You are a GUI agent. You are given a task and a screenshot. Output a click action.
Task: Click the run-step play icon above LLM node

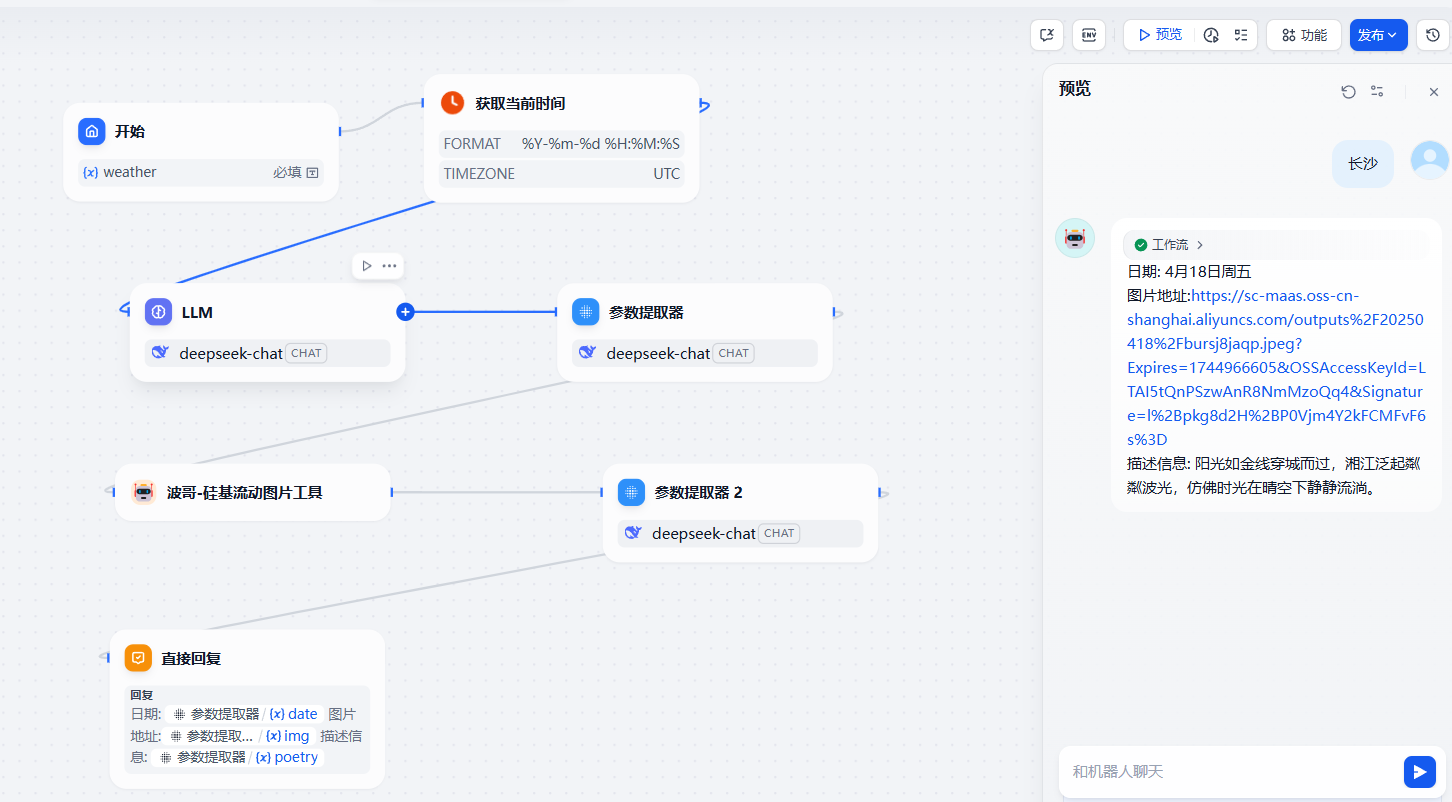pos(367,266)
